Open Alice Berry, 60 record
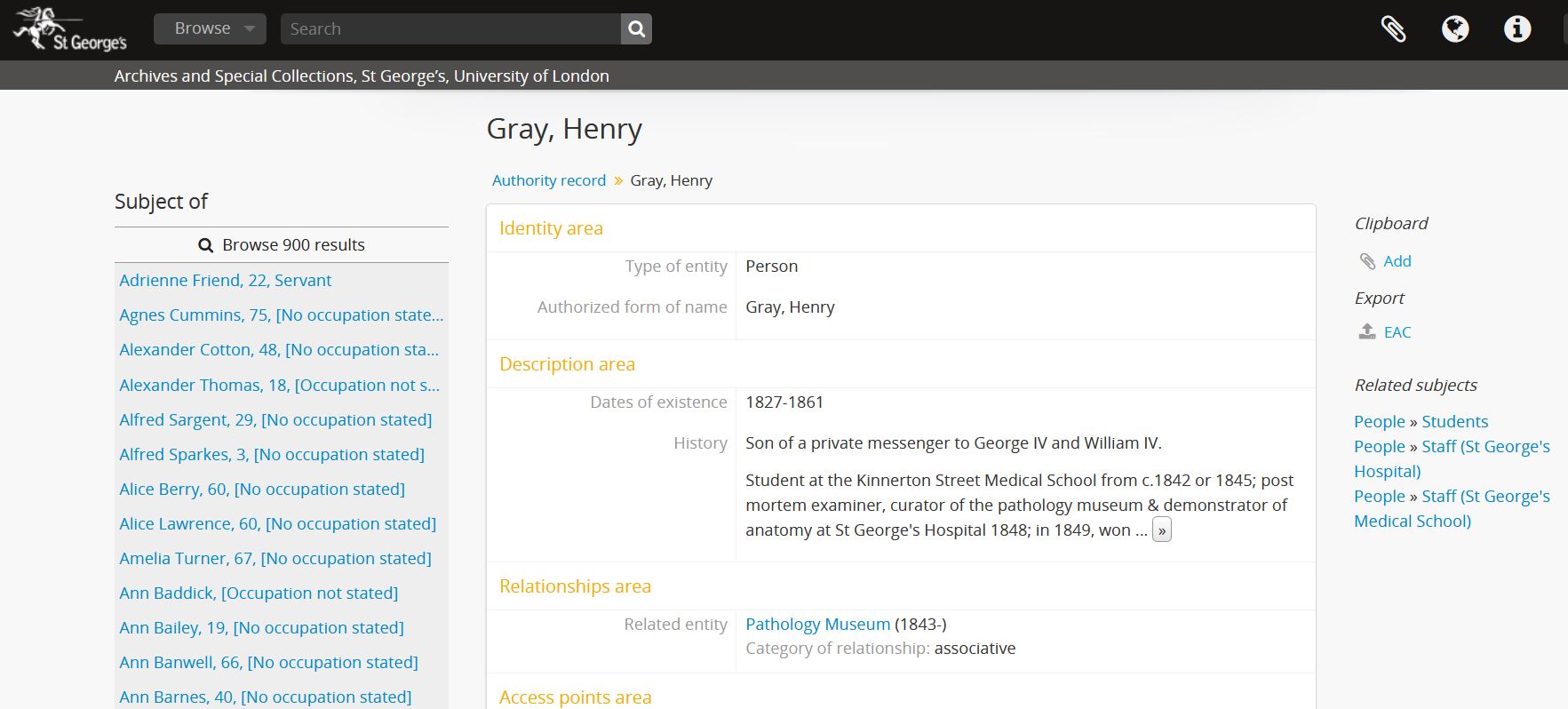 tap(262, 489)
